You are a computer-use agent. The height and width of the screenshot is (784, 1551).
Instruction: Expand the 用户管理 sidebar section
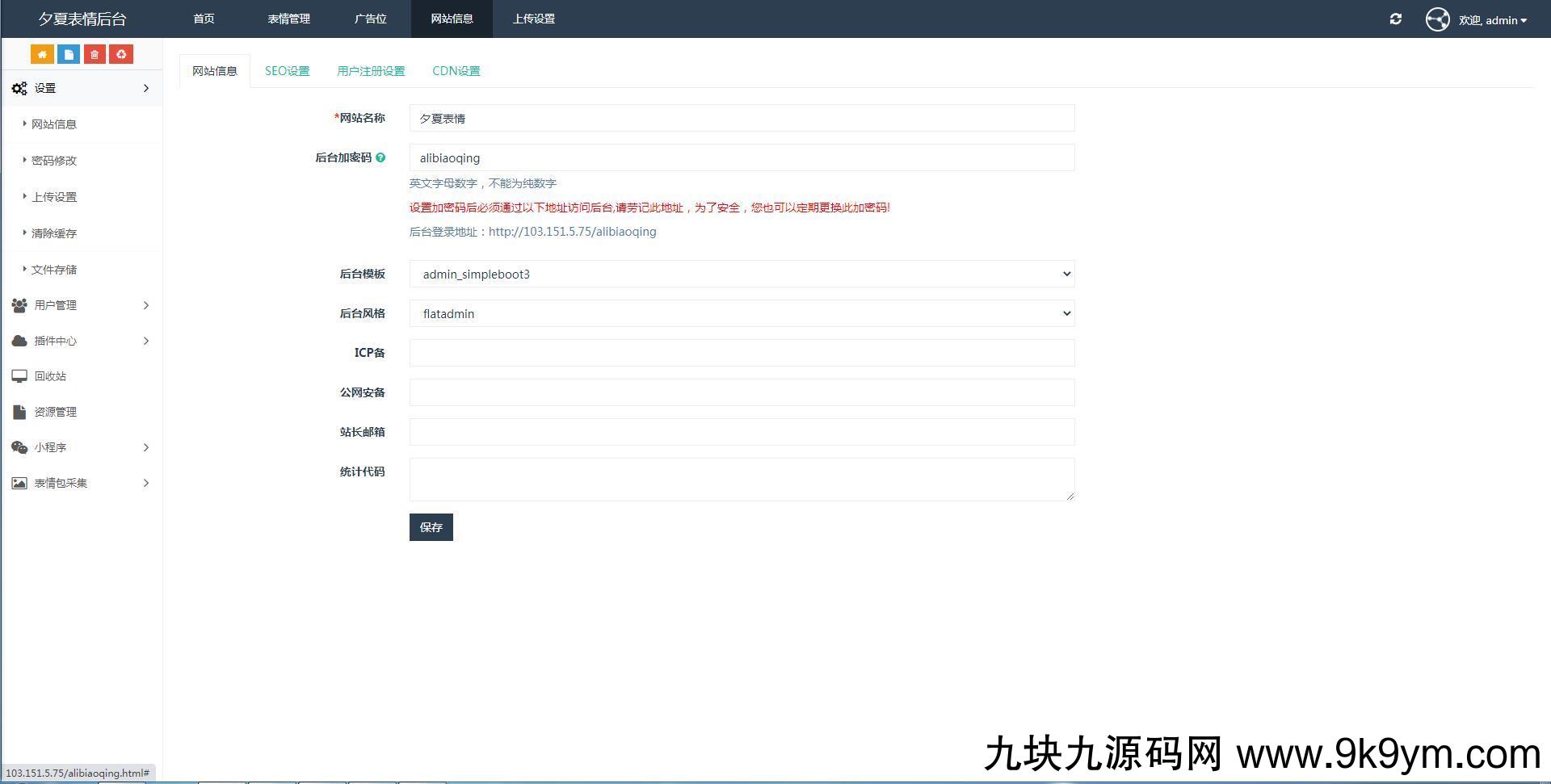click(81, 305)
